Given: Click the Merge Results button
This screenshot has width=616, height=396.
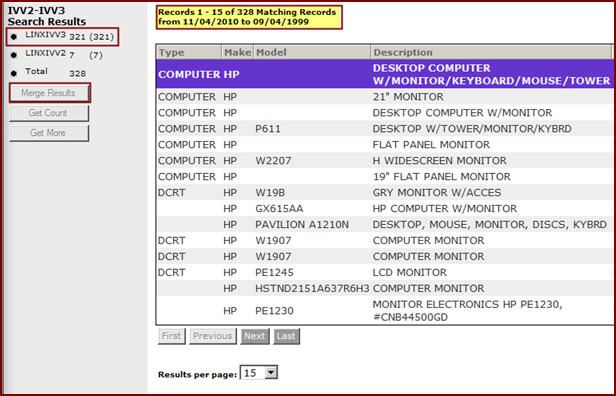Looking at the screenshot, I should coord(50,93).
